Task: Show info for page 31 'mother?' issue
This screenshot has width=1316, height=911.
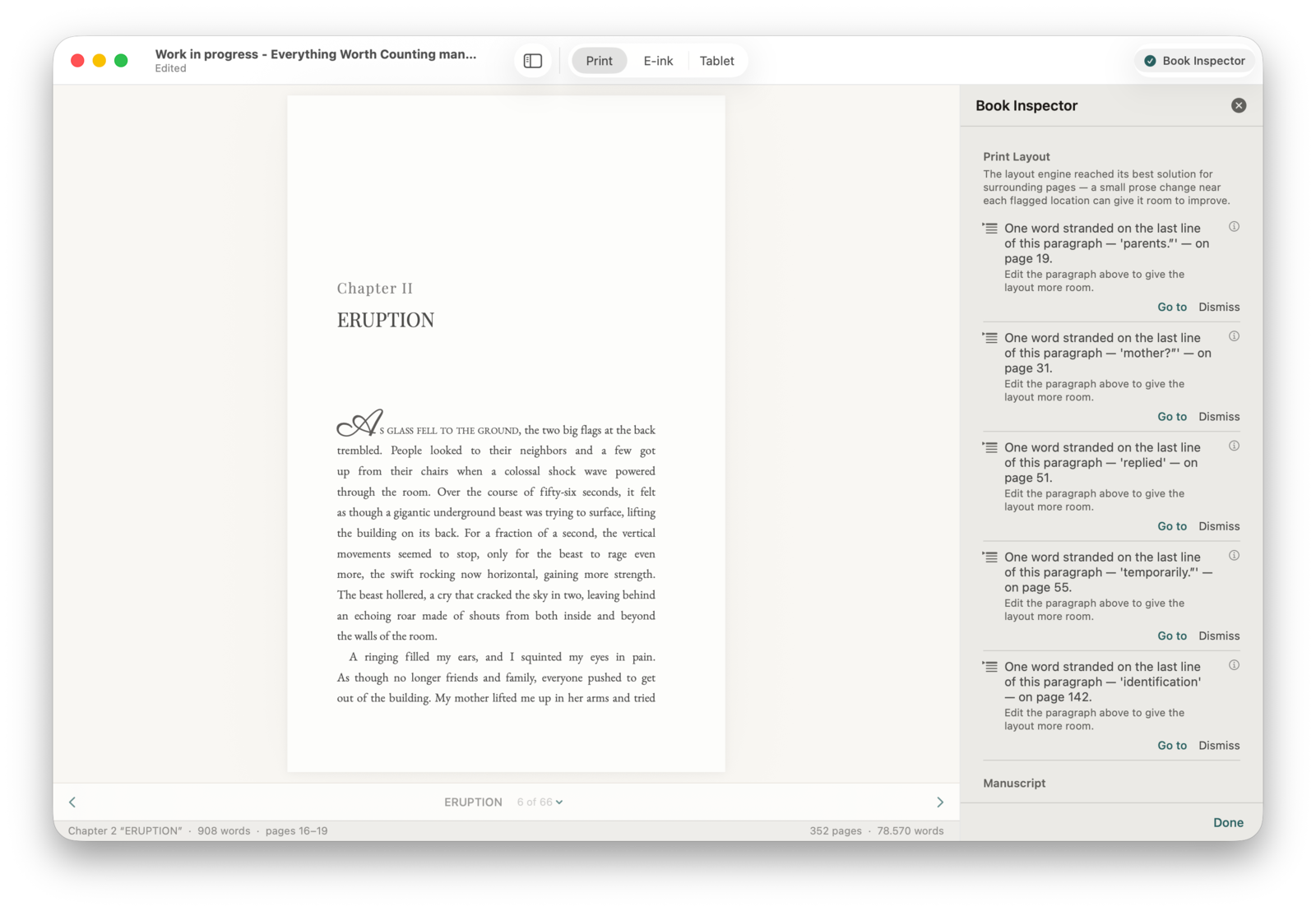Action: click(x=1234, y=336)
